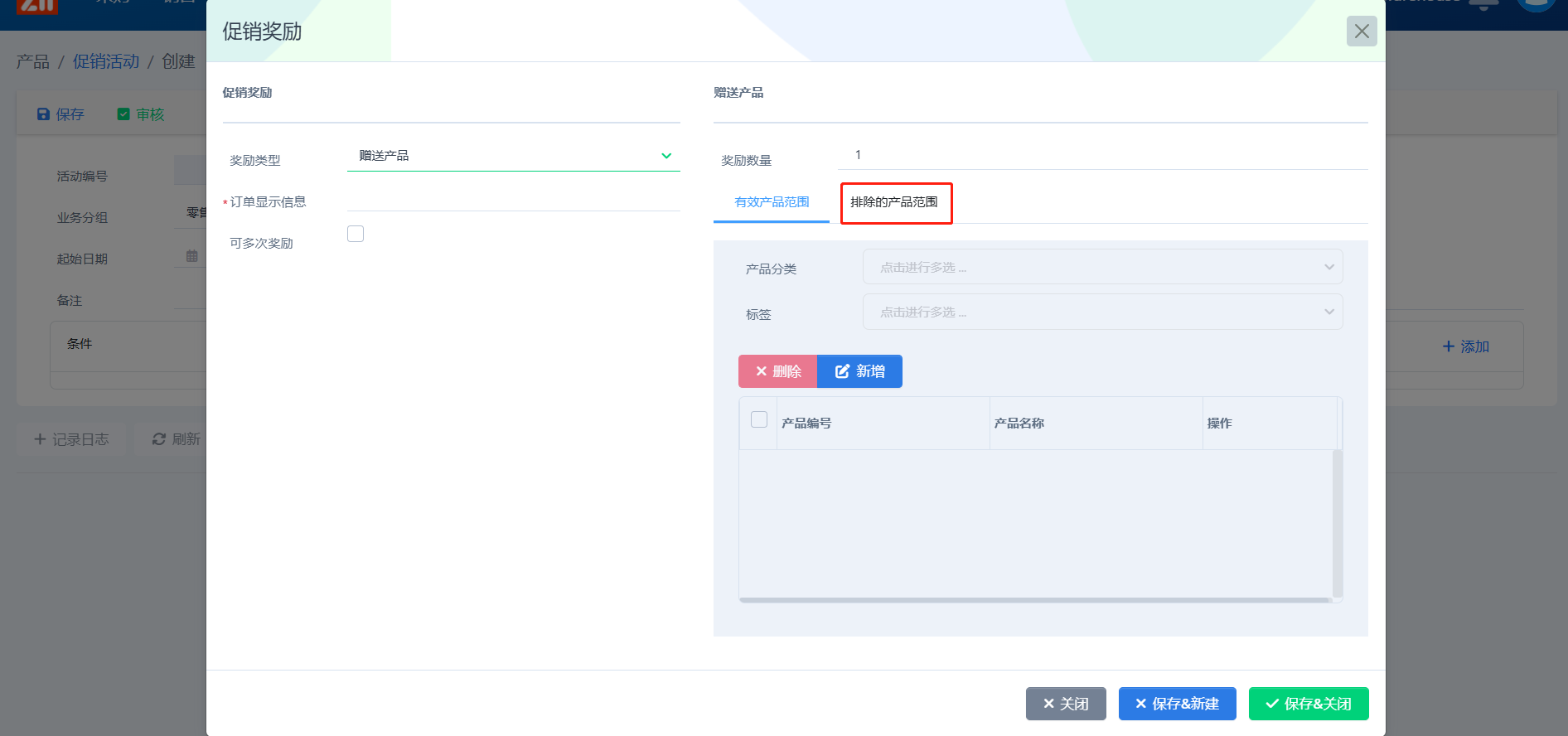Click the gray 关闭 button
This screenshot has width=1568, height=736.
tap(1066, 704)
